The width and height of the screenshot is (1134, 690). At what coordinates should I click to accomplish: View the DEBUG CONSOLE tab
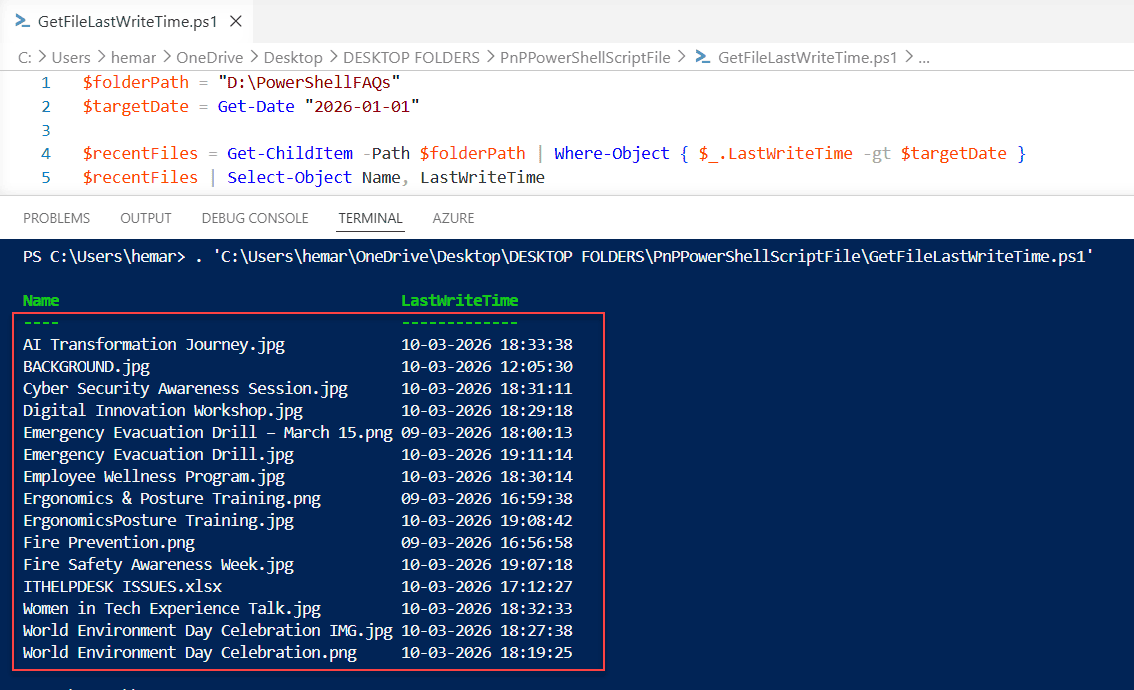point(253,217)
